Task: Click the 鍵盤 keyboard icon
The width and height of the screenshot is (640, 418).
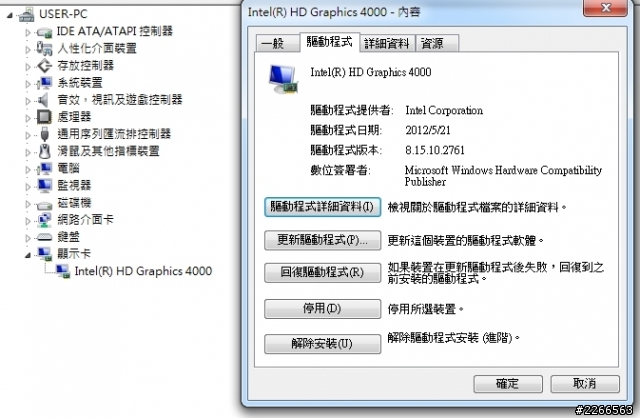Action: pyautogui.click(x=44, y=237)
